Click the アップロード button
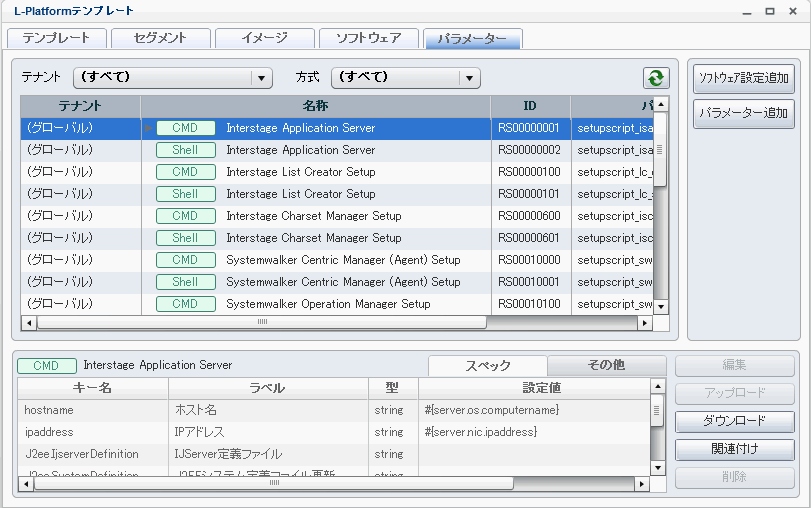Image resolution: width=811 pixels, height=508 pixels. [x=734, y=393]
